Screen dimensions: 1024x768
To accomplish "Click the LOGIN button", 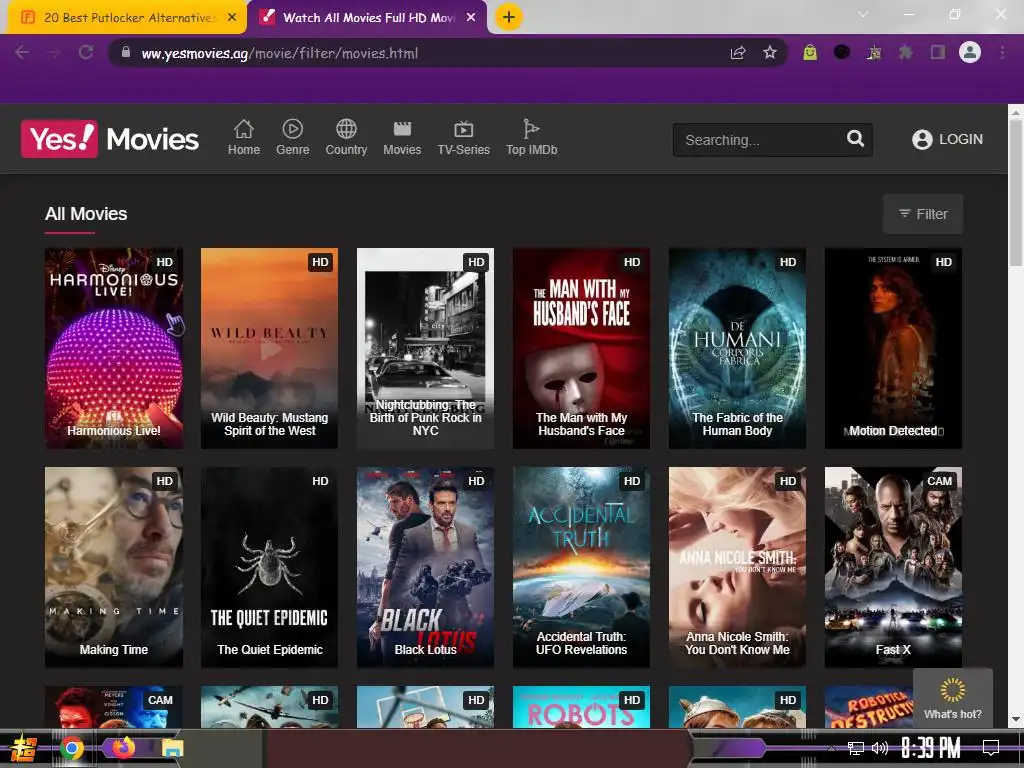I will pyautogui.click(x=948, y=139).
